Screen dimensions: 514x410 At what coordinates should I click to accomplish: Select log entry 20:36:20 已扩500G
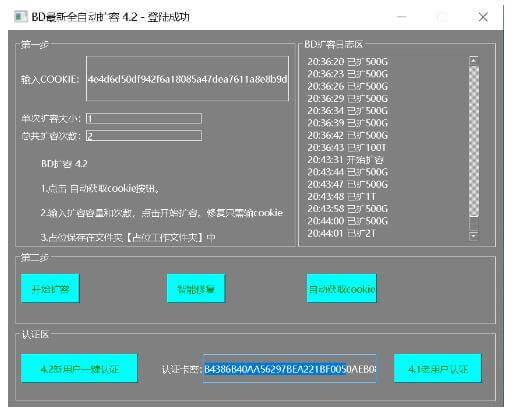[x=347, y=62]
